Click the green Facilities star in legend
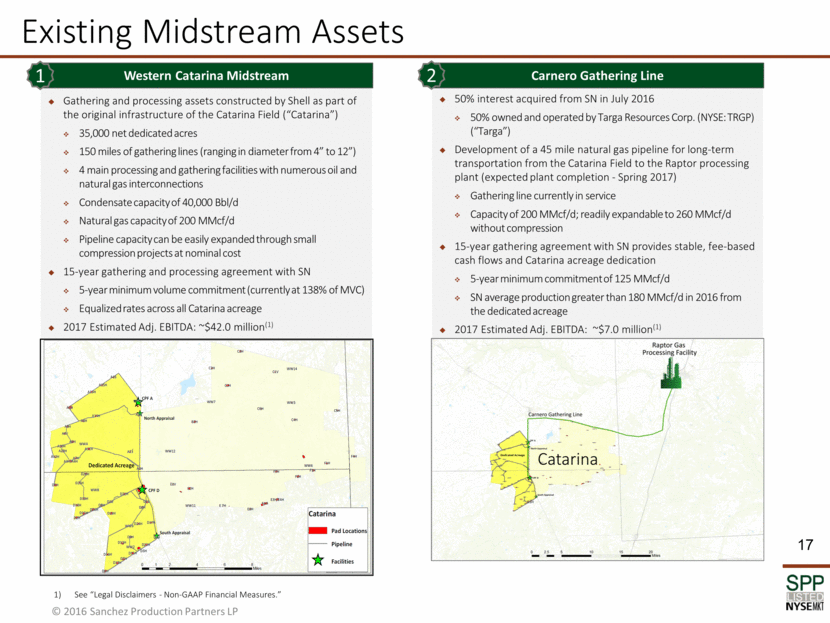The height and width of the screenshot is (623, 830). [x=319, y=561]
